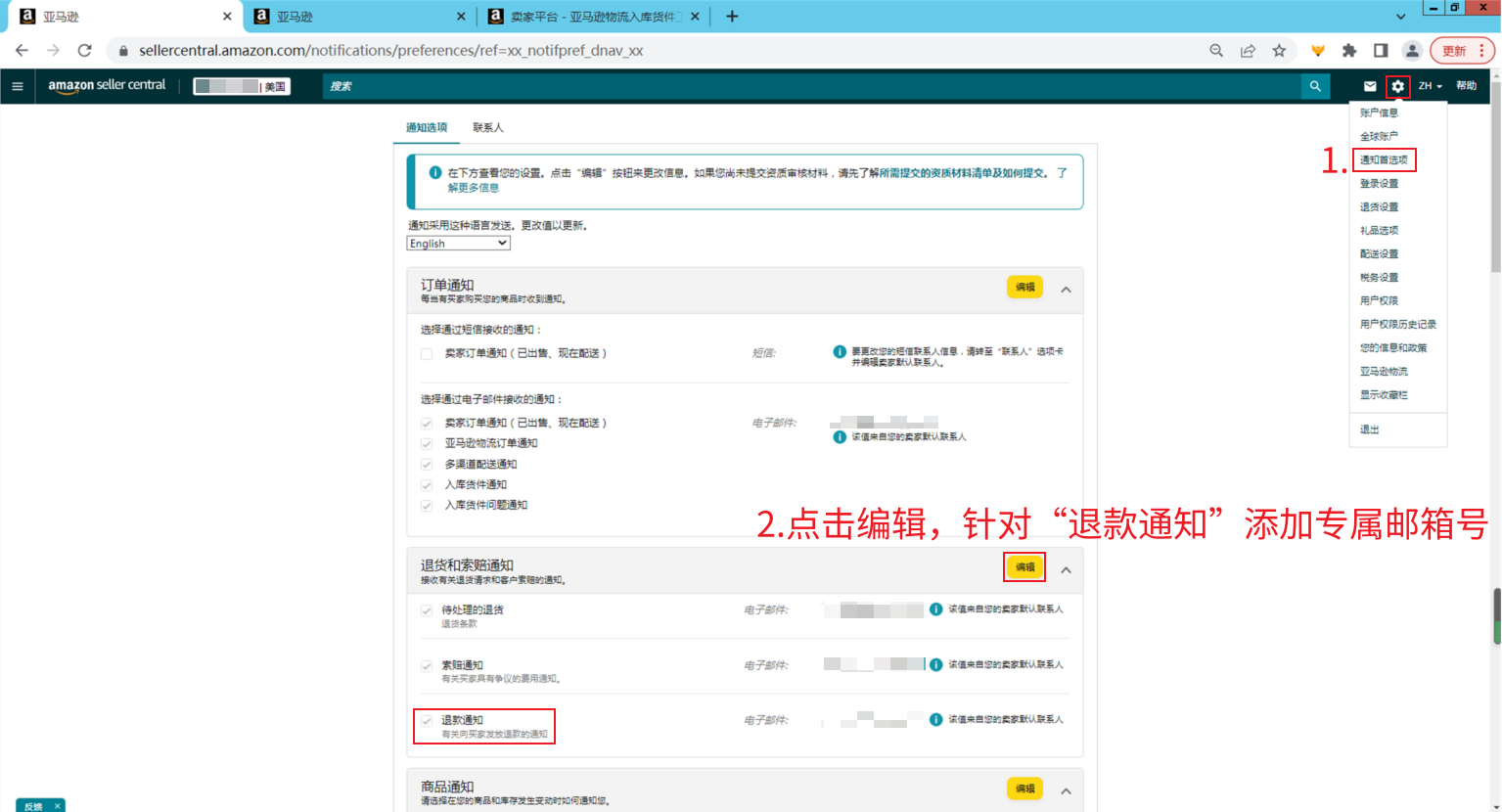Click the browser address bar URL
The width and height of the screenshot is (1502, 812).
(x=390, y=51)
